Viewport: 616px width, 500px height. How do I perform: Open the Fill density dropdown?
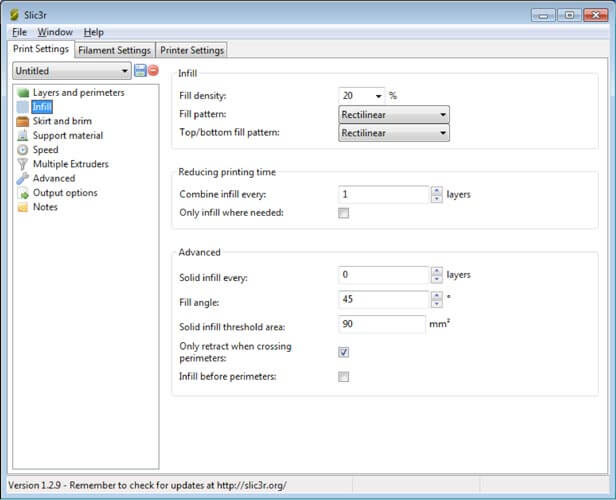tap(378, 96)
